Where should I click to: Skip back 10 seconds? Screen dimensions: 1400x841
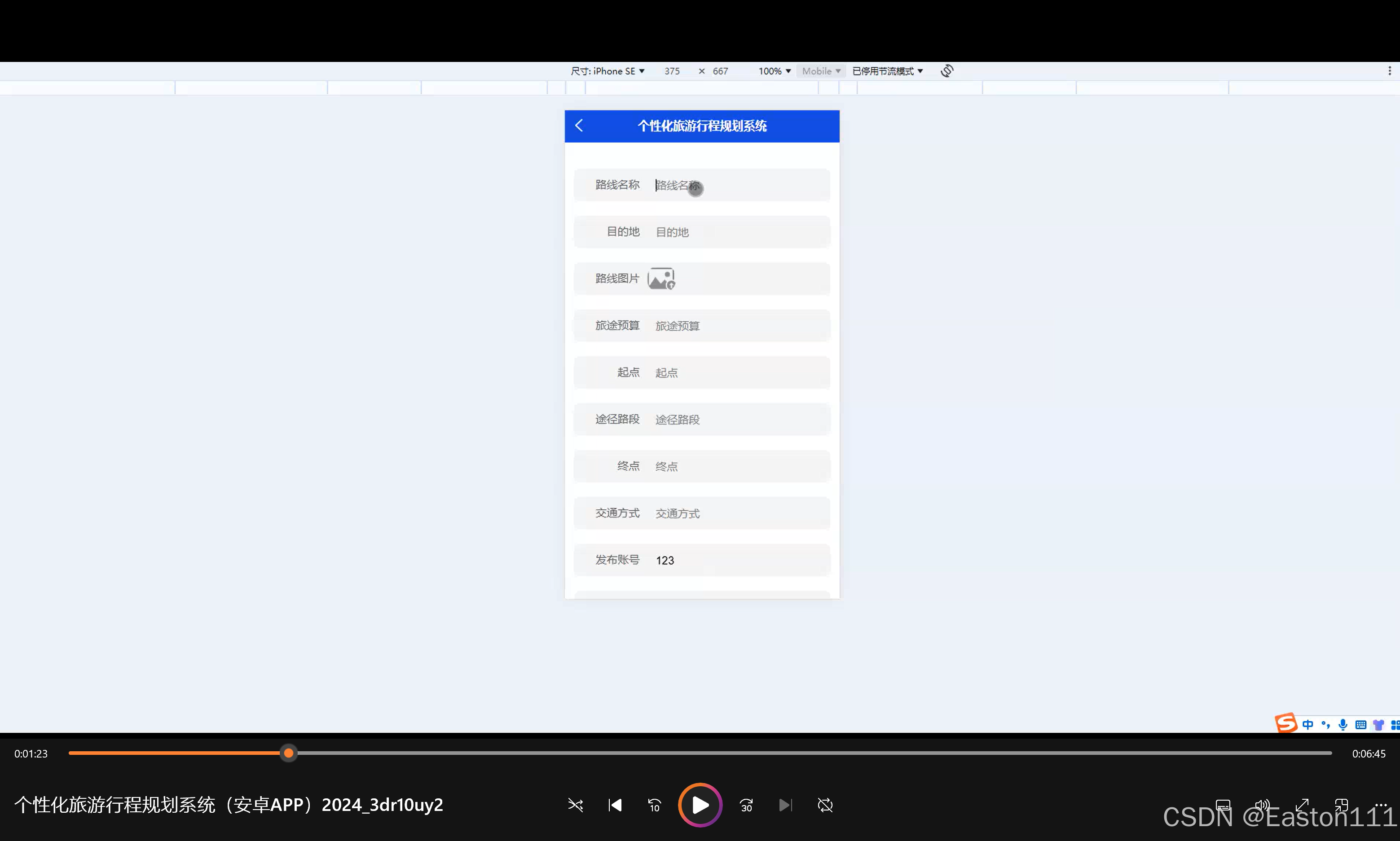coord(654,805)
